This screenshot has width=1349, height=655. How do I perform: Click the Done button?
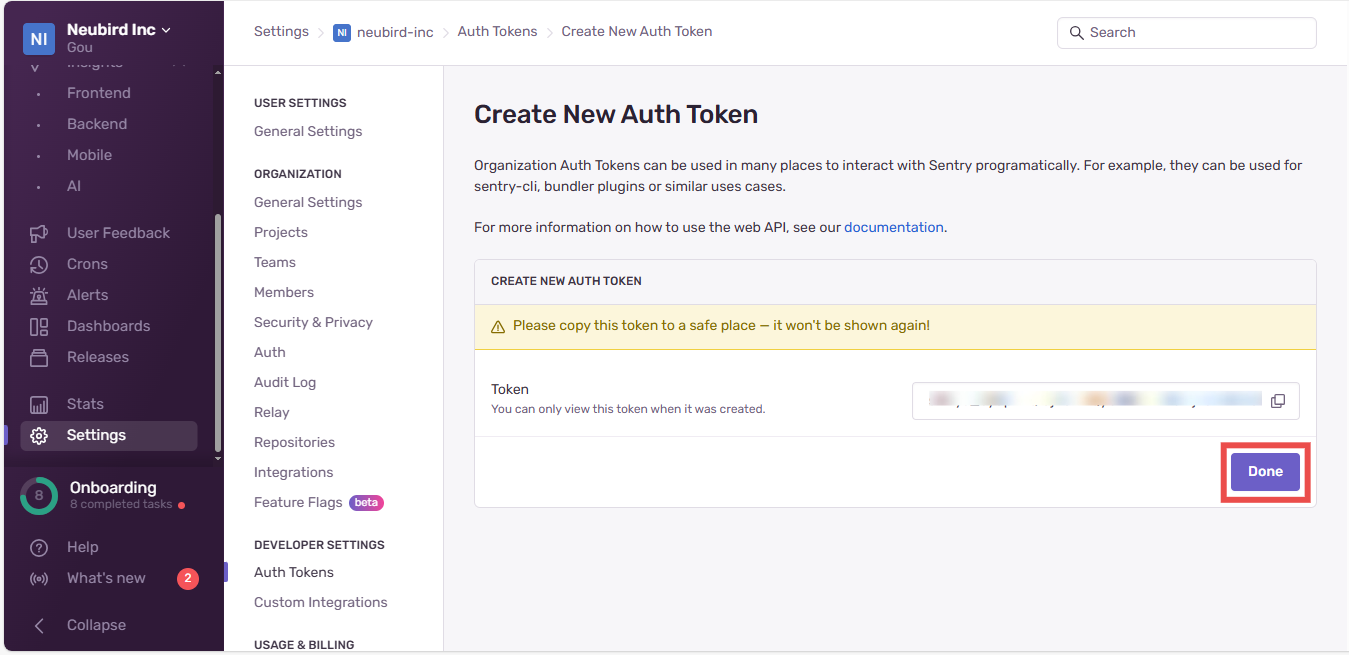click(1265, 471)
